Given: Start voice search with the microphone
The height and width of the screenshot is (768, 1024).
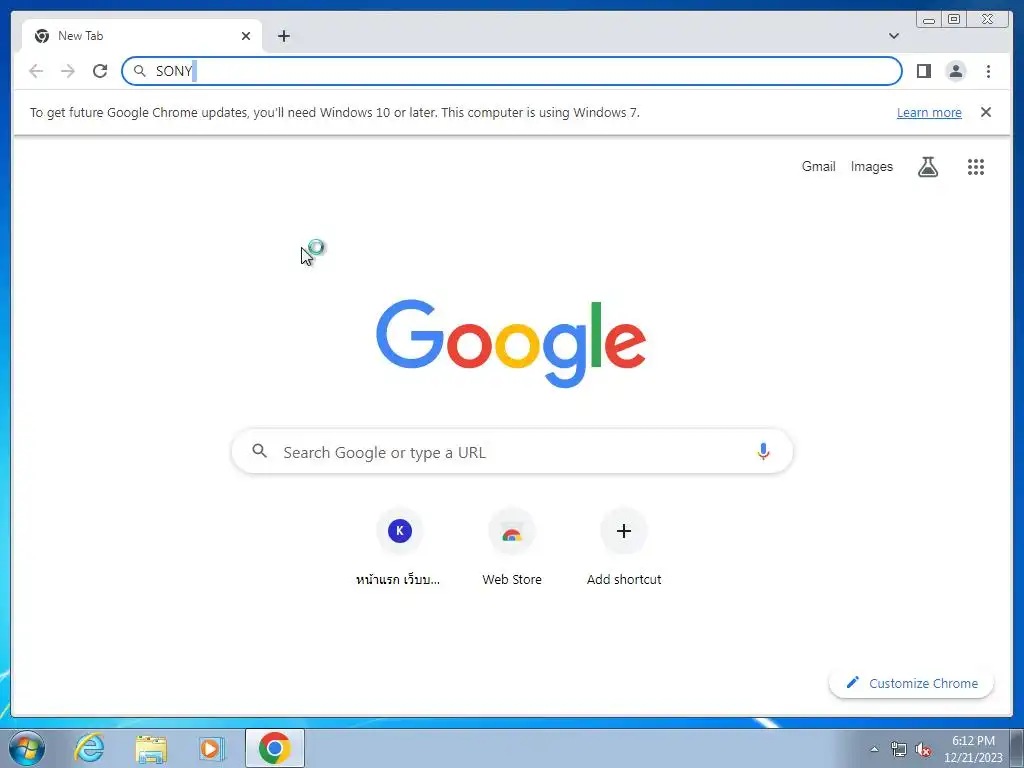Looking at the screenshot, I should click(x=763, y=451).
